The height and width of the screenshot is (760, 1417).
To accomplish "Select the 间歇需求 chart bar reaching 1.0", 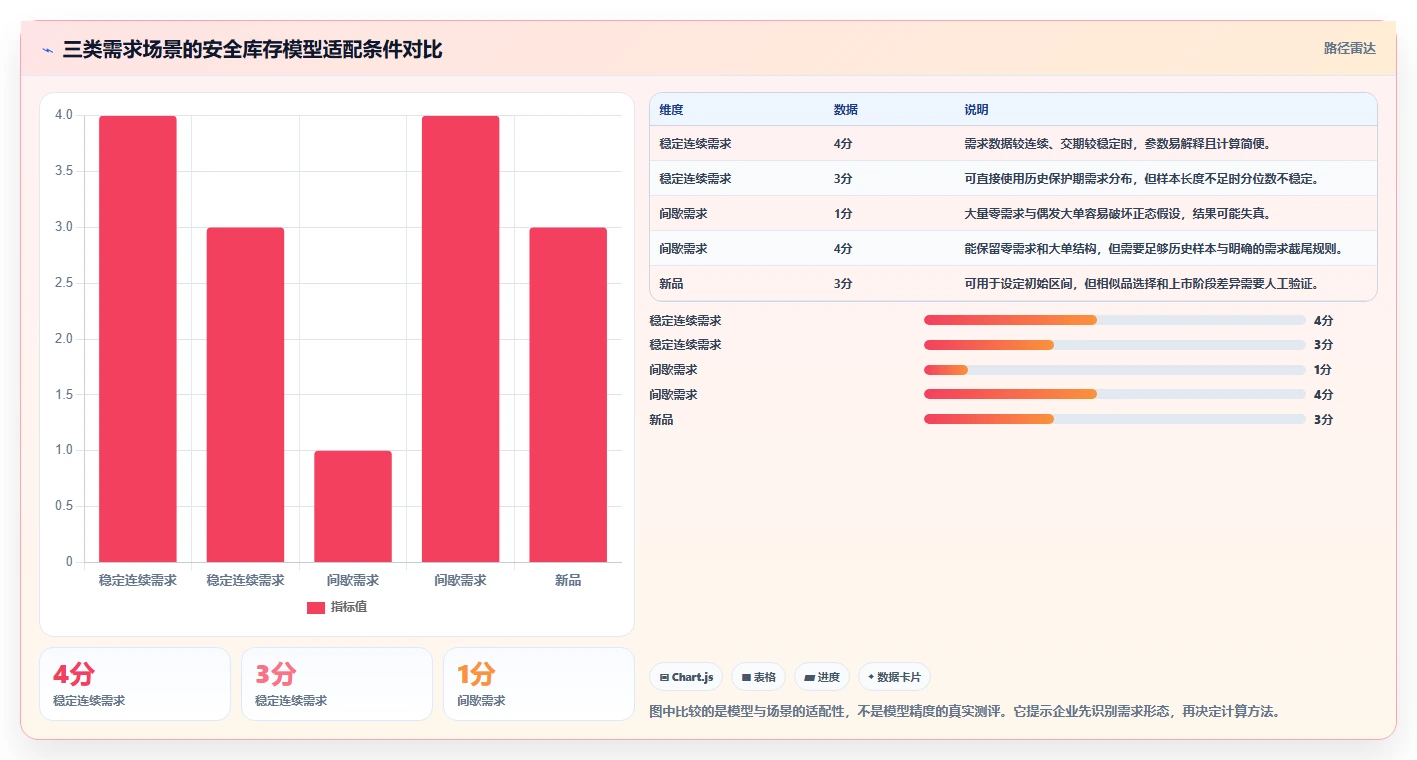I will click(353, 506).
